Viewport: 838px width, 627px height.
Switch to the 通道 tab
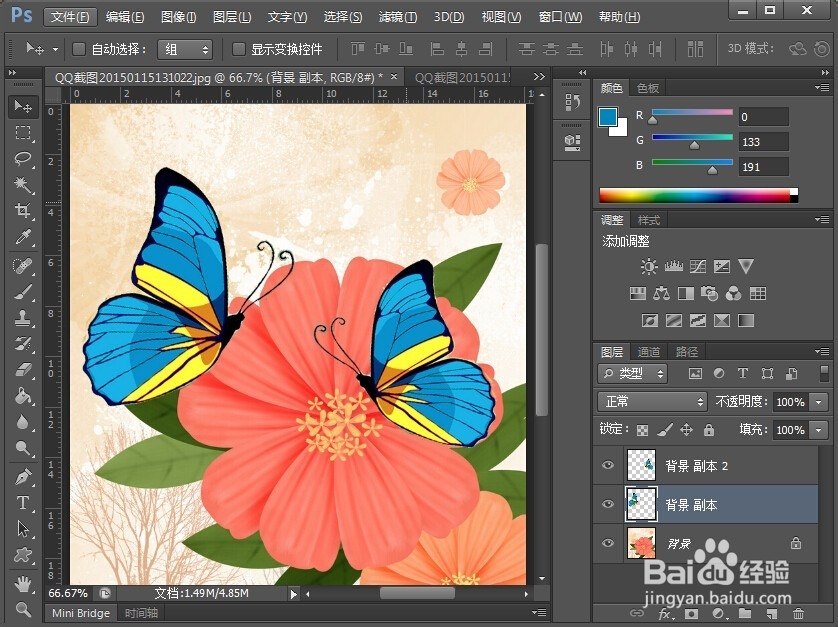click(x=648, y=351)
